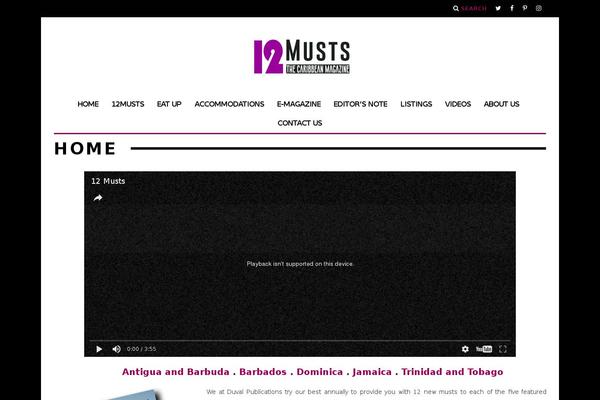Click the playback not supported message
This screenshot has height=400, width=600.
point(300,264)
